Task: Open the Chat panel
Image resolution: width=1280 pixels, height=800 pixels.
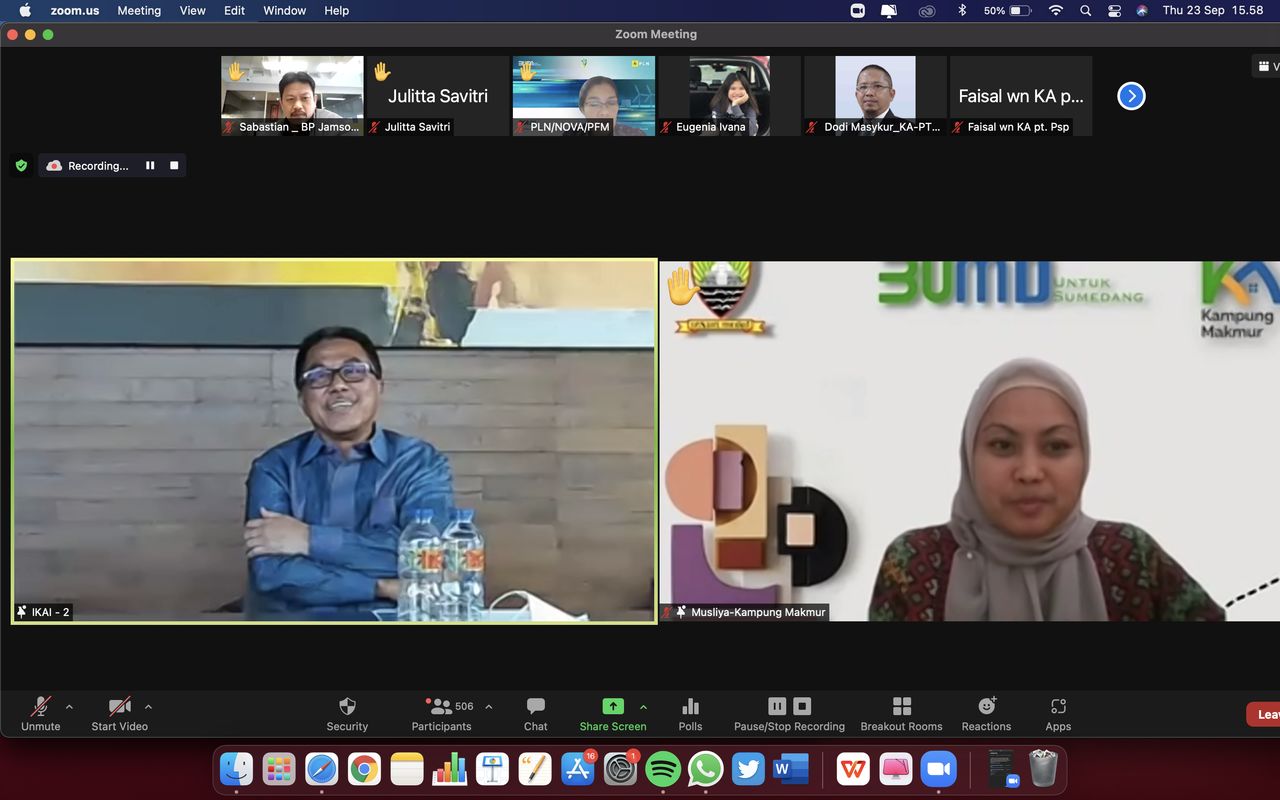Action: pos(536,714)
